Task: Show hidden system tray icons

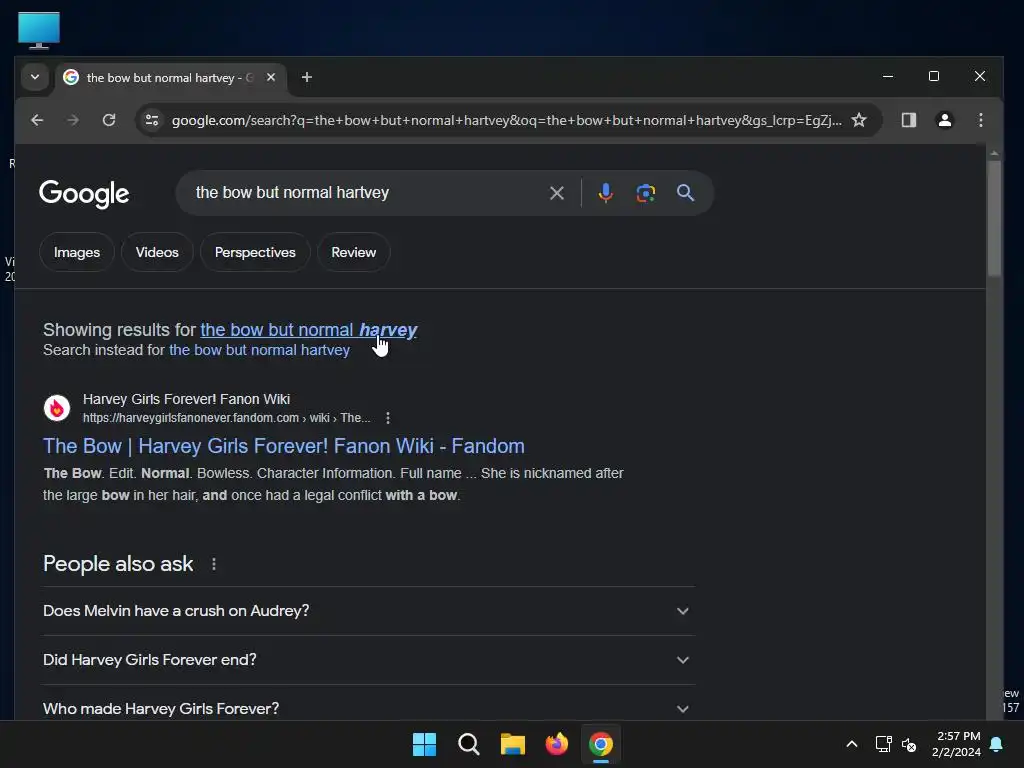Action: point(852,744)
